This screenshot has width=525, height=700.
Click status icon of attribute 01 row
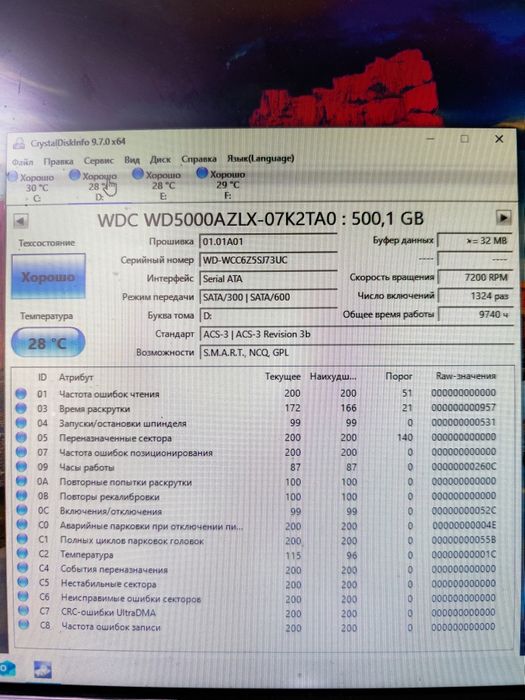[21, 394]
